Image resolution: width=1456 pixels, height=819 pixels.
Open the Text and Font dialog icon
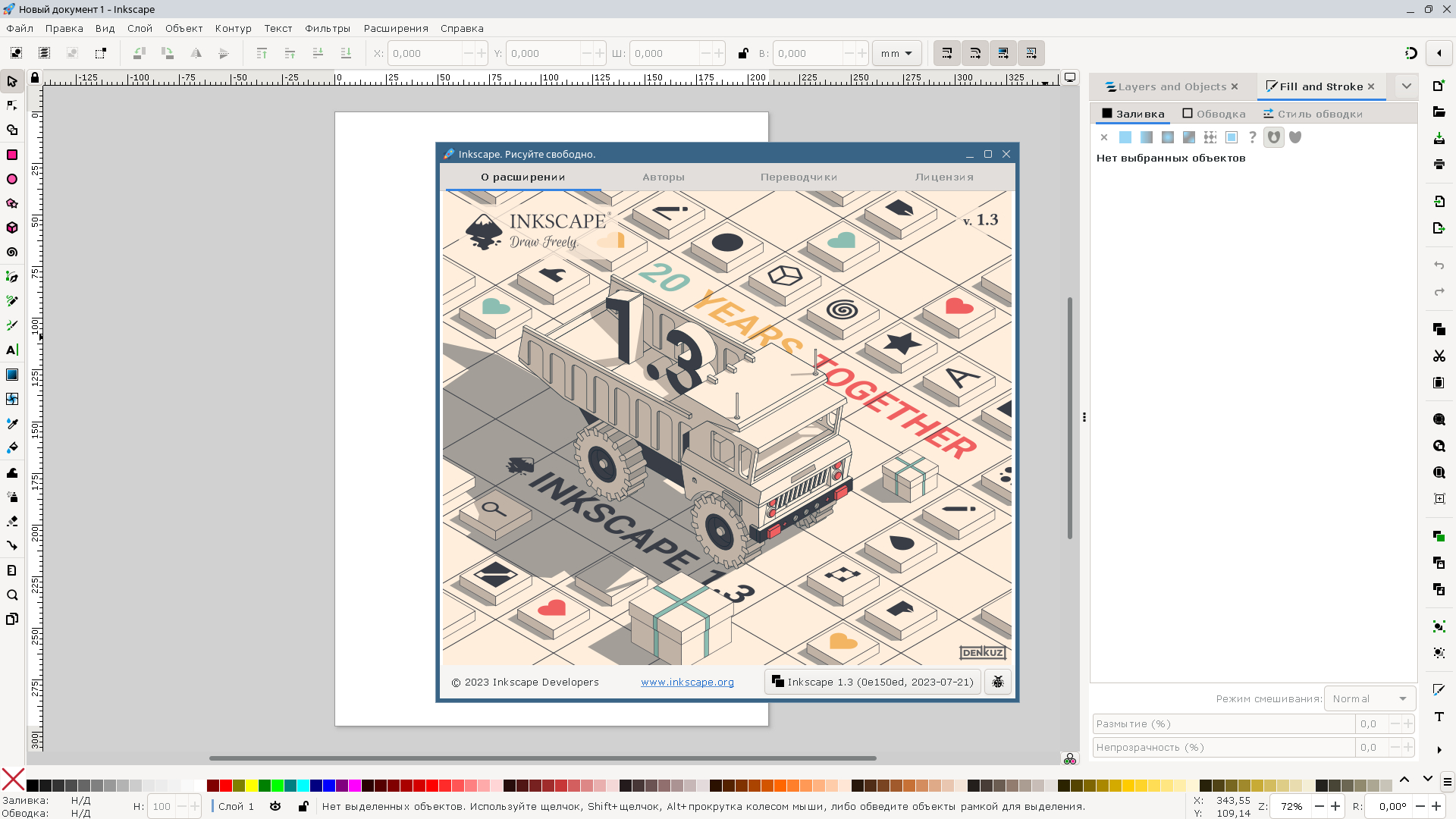pyautogui.click(x=1439, y=717)
